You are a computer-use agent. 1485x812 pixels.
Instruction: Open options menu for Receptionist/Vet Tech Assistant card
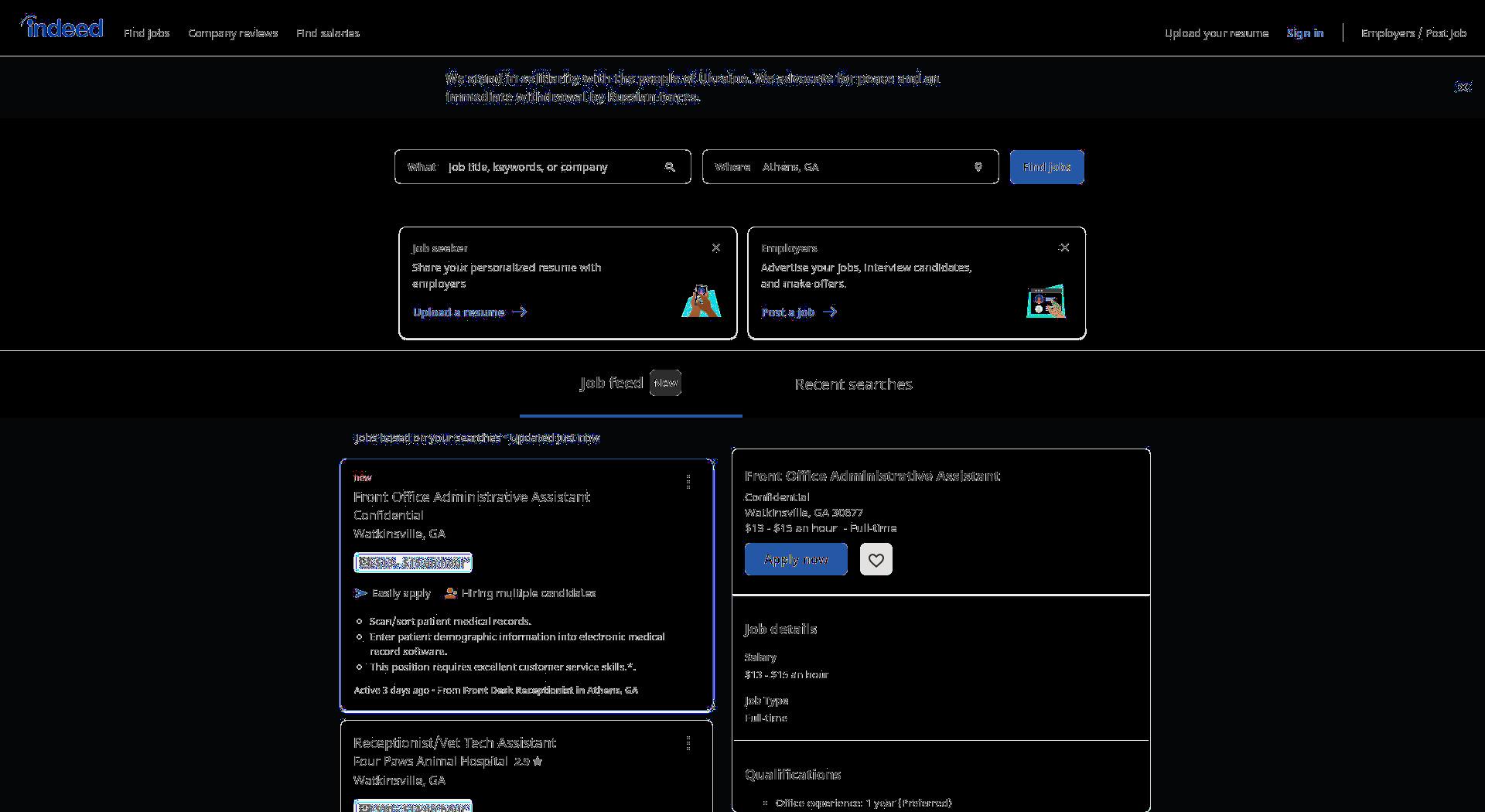(688, 743)
